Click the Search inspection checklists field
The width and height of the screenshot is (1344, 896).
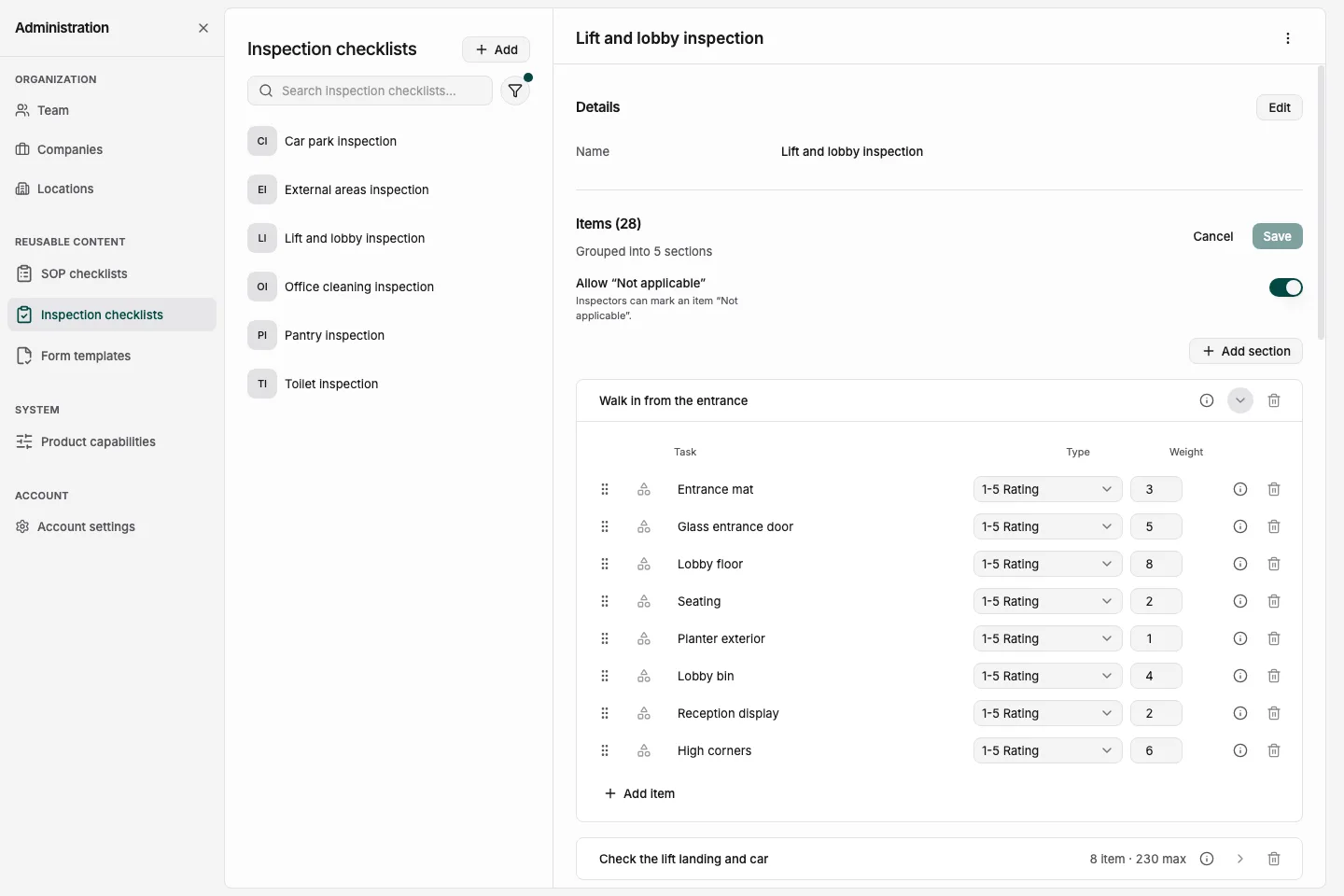370,91
